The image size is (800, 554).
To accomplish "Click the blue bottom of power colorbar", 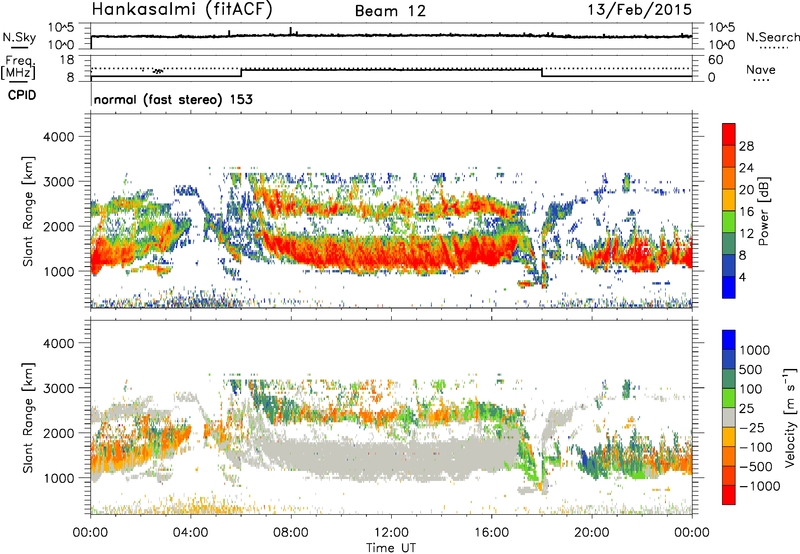I will 729,287.
